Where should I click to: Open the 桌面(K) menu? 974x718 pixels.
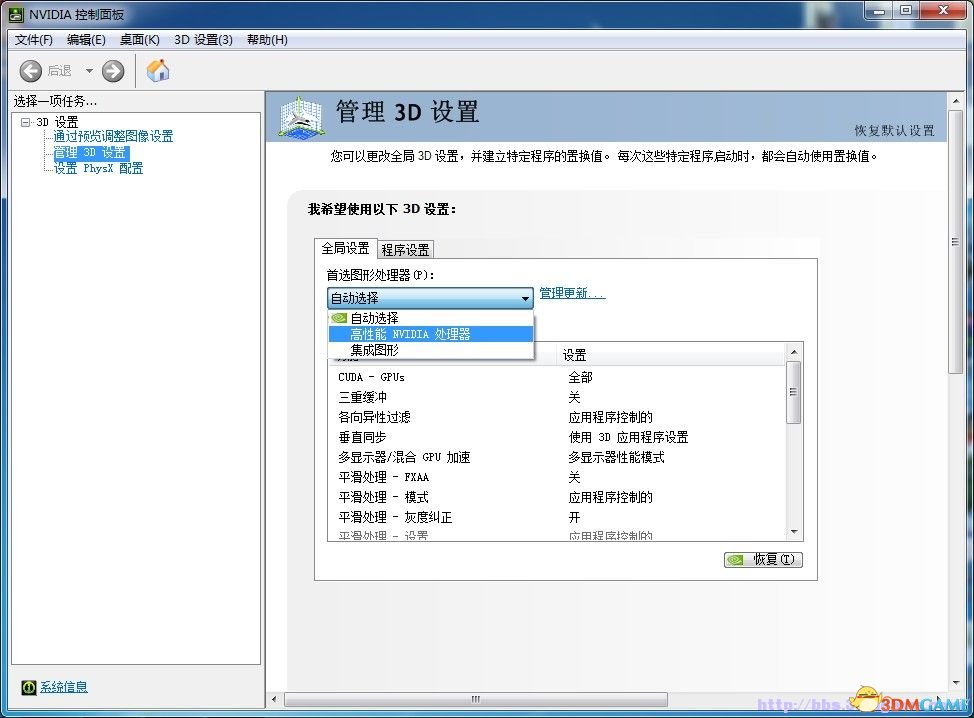(140, 40)
